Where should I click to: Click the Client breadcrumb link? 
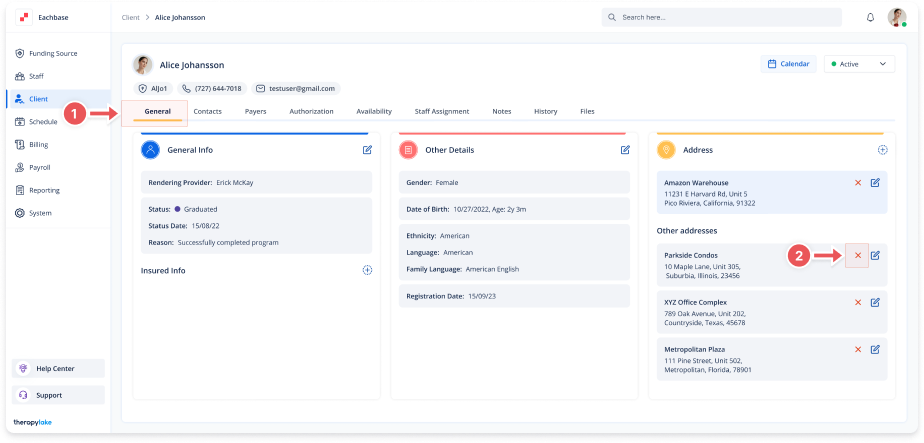point(130,18)
